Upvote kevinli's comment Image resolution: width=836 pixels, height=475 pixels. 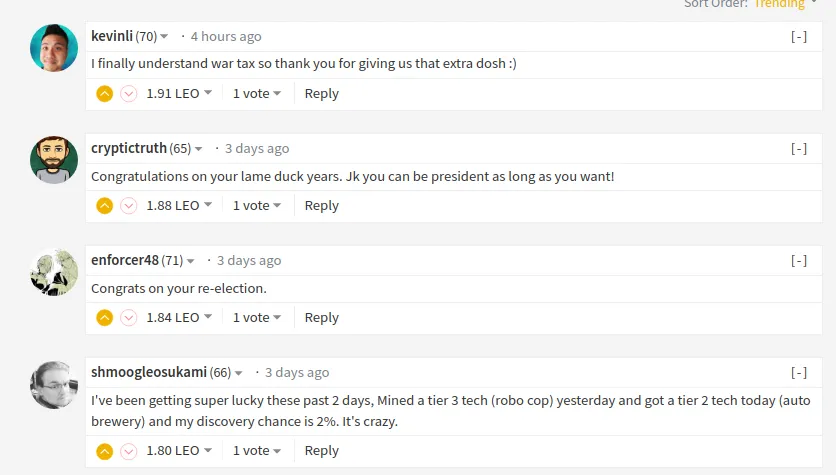pyautogui.click(x=104, y=94)
